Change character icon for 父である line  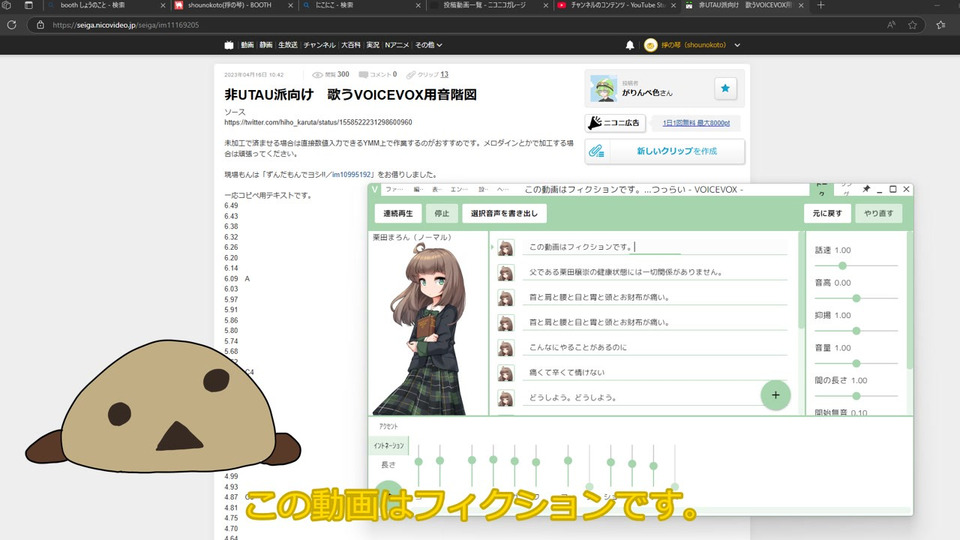pos(506,272)
